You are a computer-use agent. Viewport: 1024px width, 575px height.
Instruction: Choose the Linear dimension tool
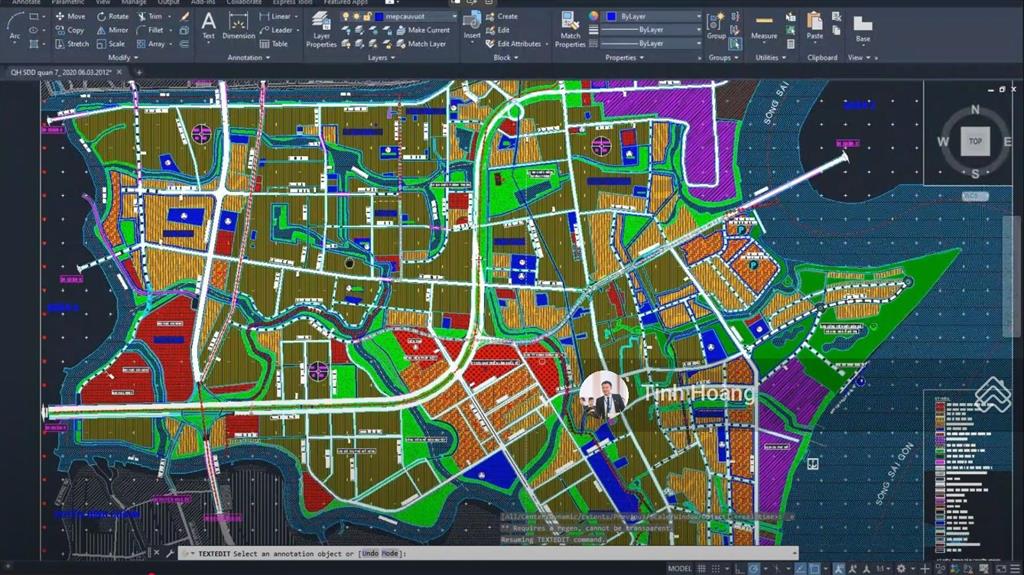pos(275,16)
